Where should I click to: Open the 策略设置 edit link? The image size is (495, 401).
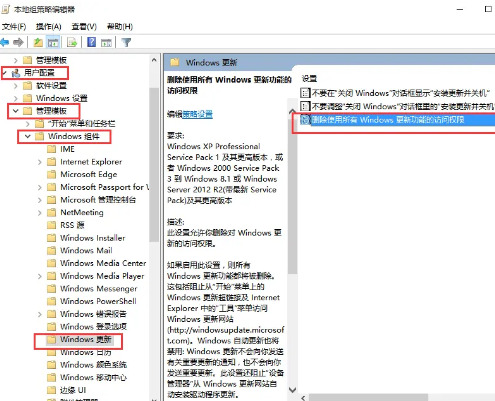[197, 114]
